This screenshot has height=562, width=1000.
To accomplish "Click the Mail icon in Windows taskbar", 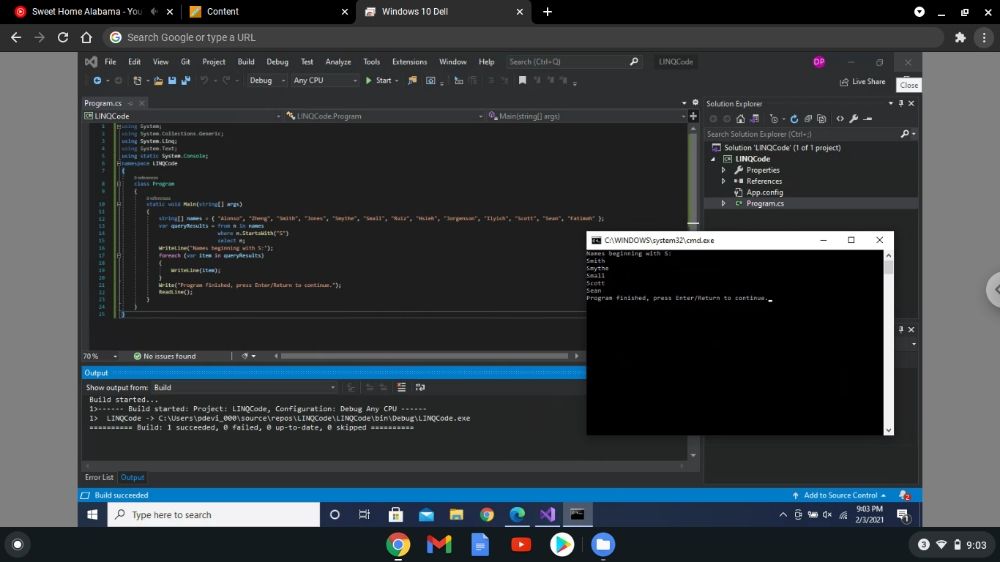I will point(426,514).
